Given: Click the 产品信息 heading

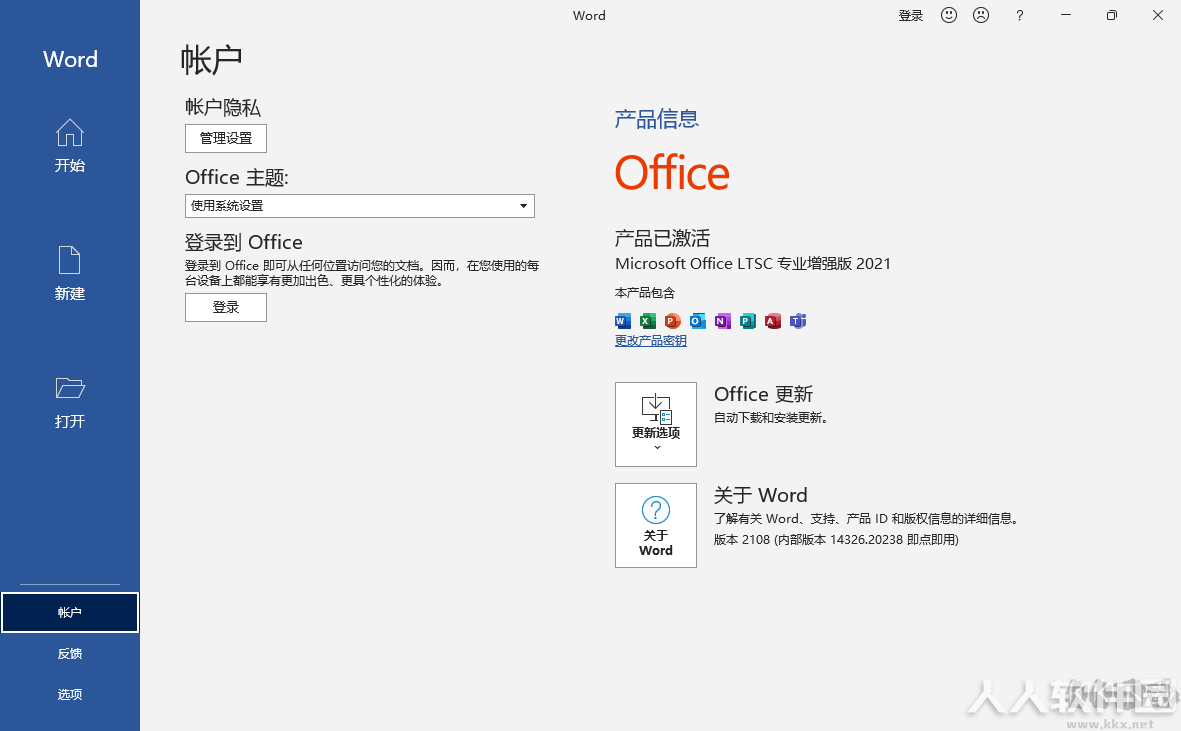Looking at the screenshot, I should click(657, 119).
